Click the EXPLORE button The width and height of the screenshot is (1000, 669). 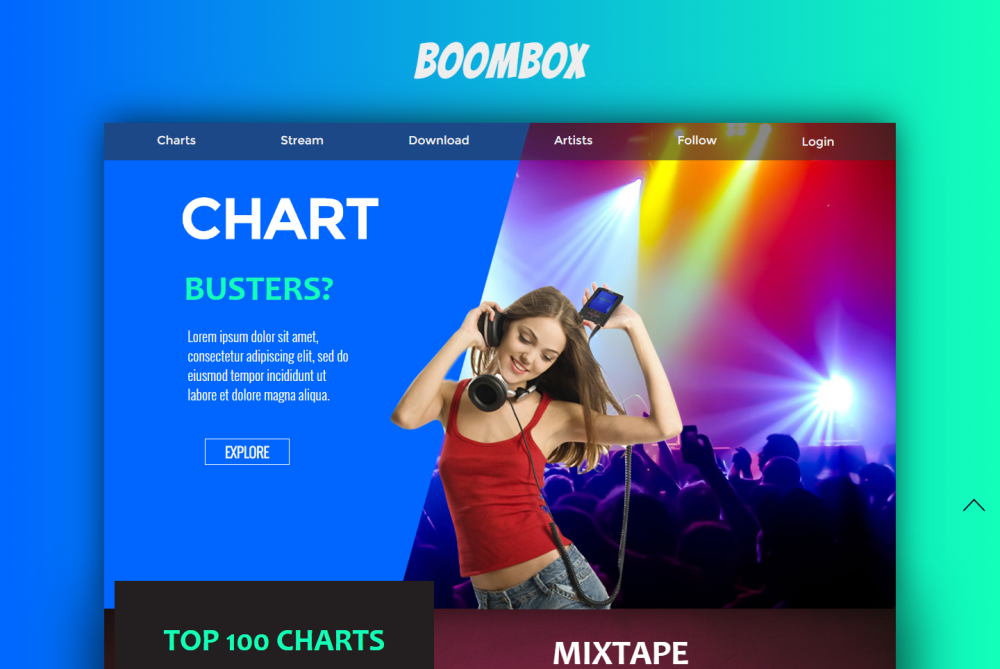(x=247, y=452)
